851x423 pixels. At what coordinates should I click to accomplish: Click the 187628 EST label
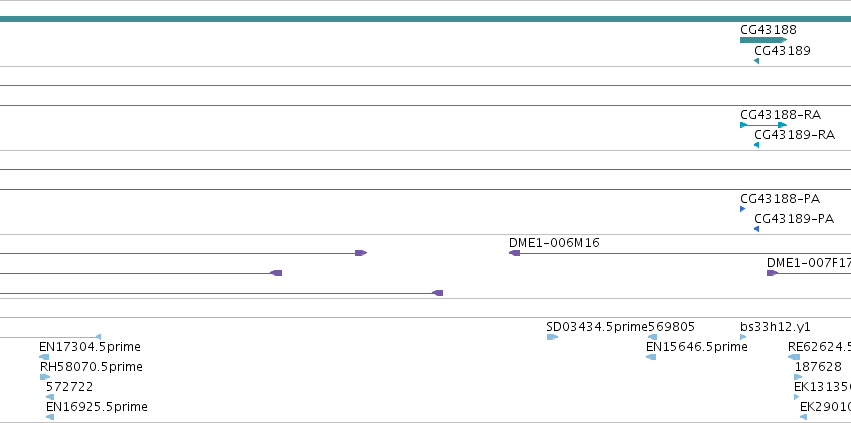click(x=818, y=367)
